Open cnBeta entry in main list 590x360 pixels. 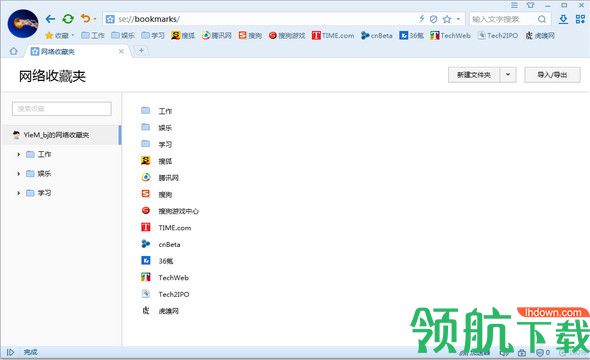coord(161,244)
